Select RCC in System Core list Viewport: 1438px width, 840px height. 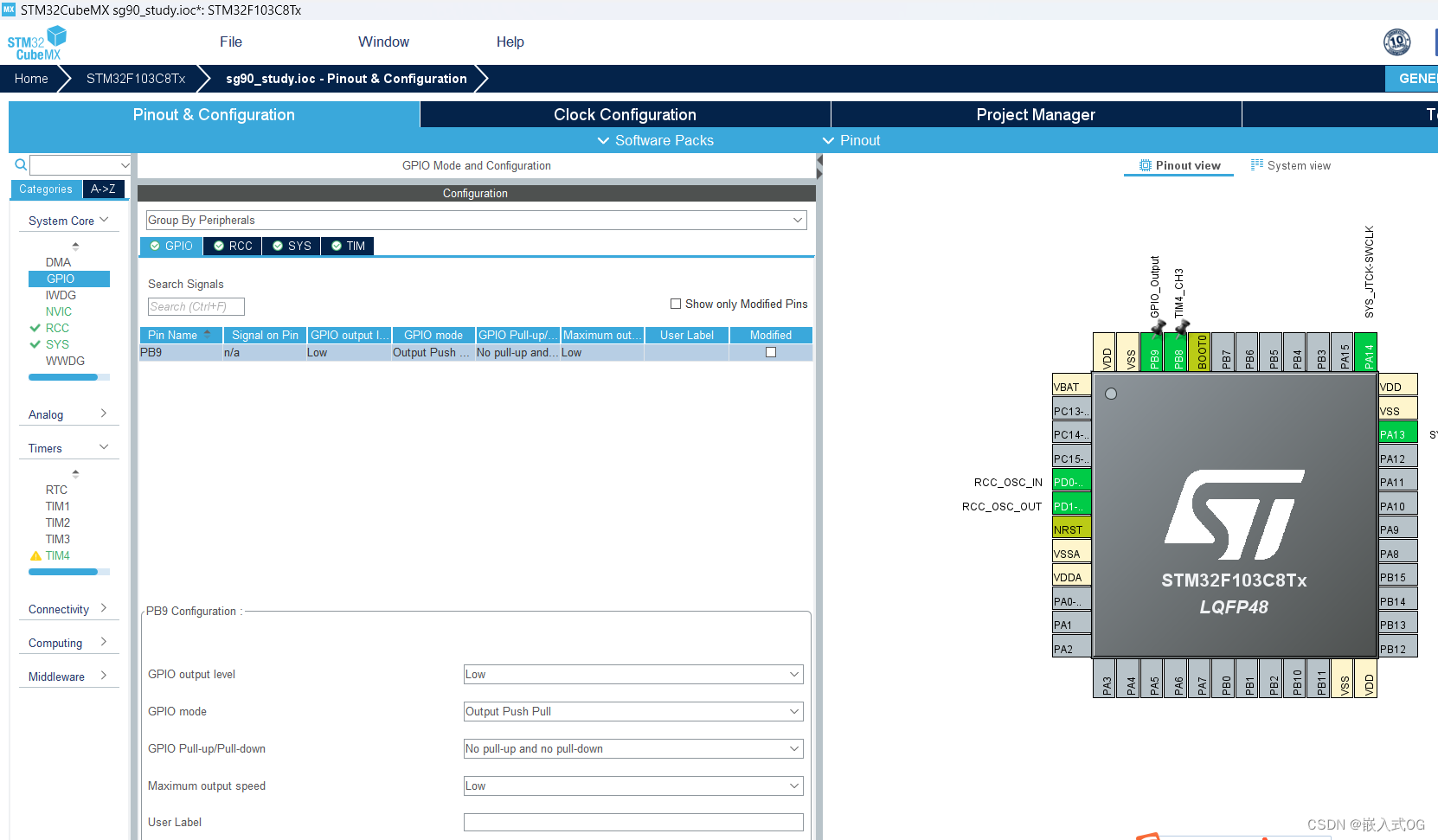coord(57,328)
